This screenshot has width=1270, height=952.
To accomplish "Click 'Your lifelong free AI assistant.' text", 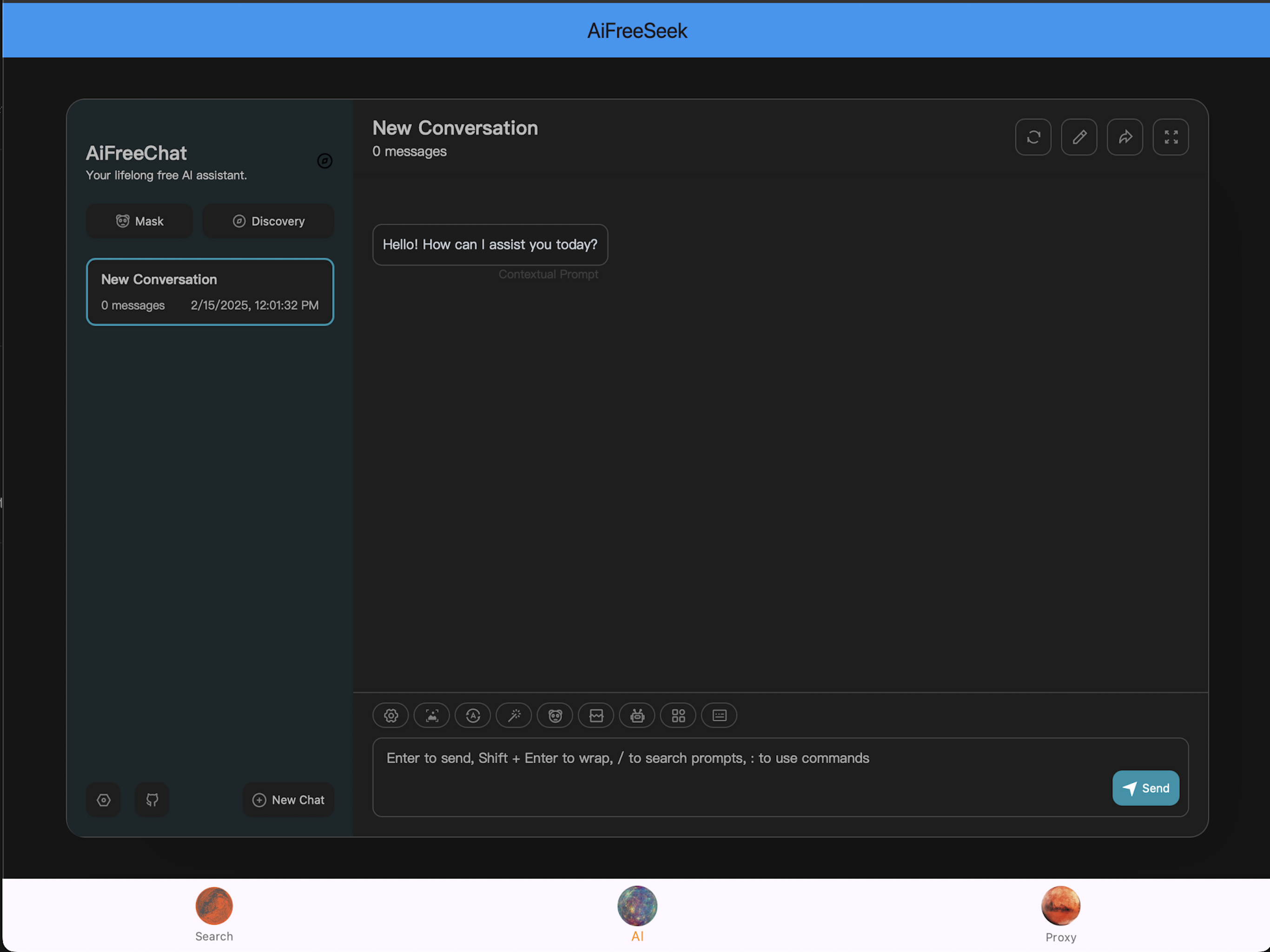I will point(166,175).
